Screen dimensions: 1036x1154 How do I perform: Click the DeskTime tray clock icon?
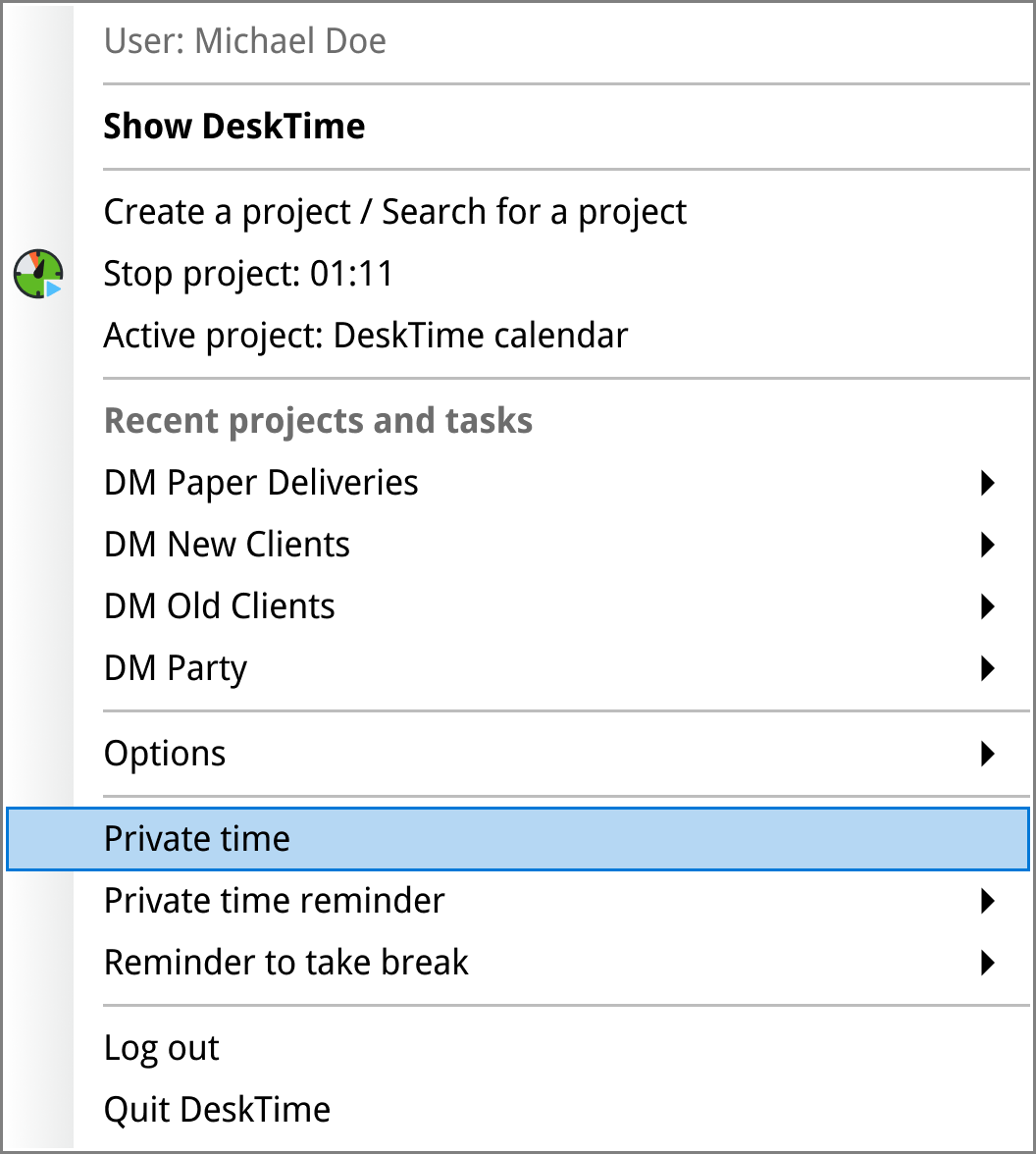(37, 273)
